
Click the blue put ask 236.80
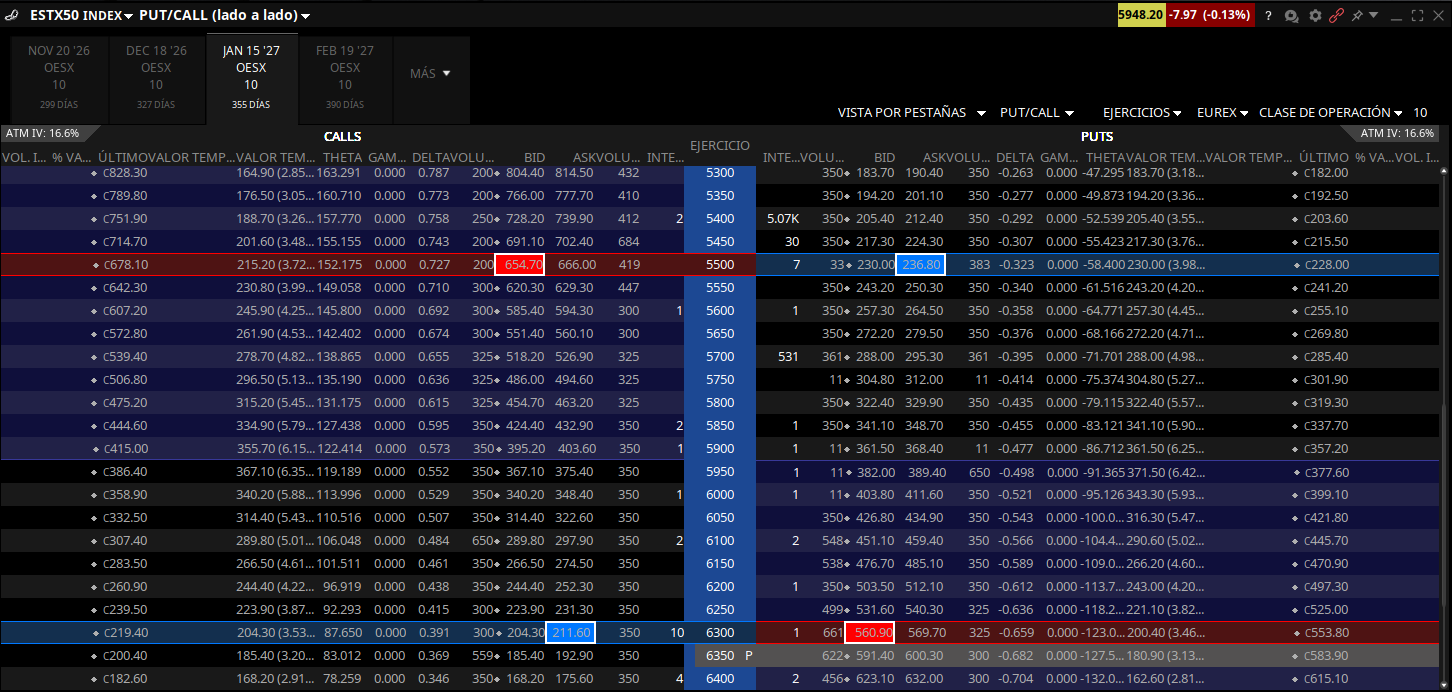coord(921,265)
